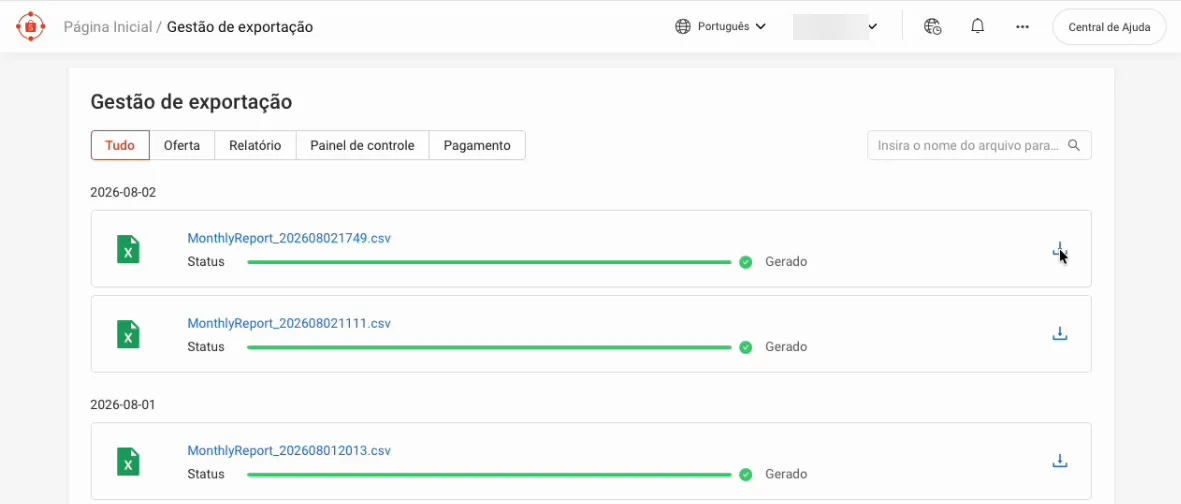This screenshot has height=504, width=1181.
Task: Open the Painel de controle tab
Action: pos(362,145)
